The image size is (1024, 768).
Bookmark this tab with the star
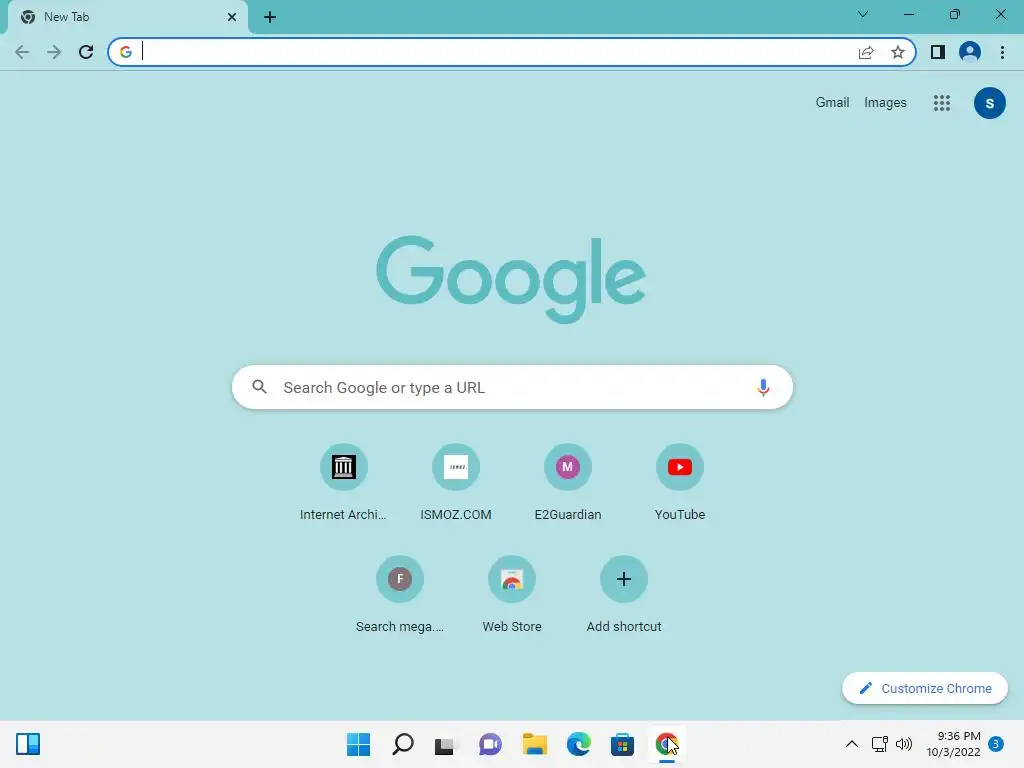click(x=898, y=52)
